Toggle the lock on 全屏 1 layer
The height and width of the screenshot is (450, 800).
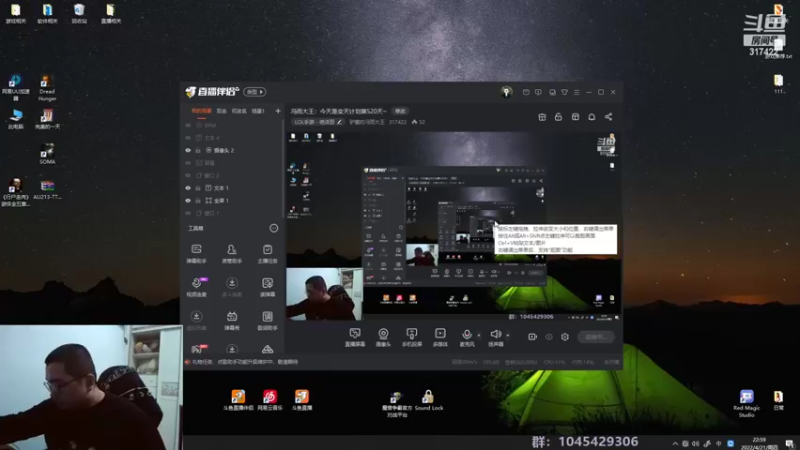click(x=198, y=201)
